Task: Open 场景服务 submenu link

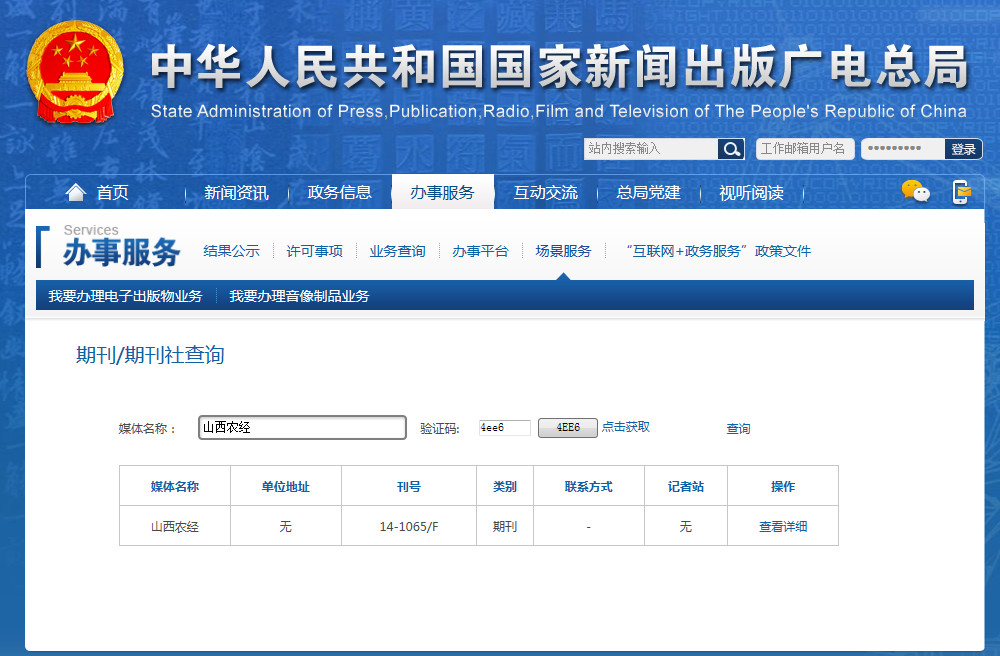Action: [563, 251]
